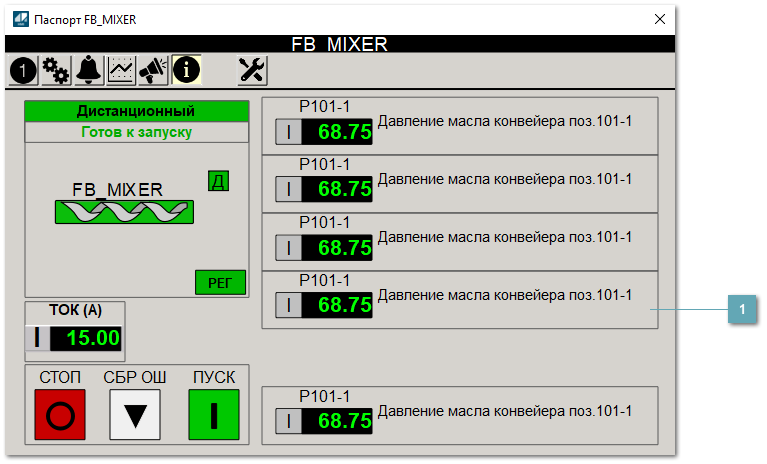Toggle the switch in the topmost P101-1 row
The width and height of the screenshot is (767, 464).
[288, 131]
